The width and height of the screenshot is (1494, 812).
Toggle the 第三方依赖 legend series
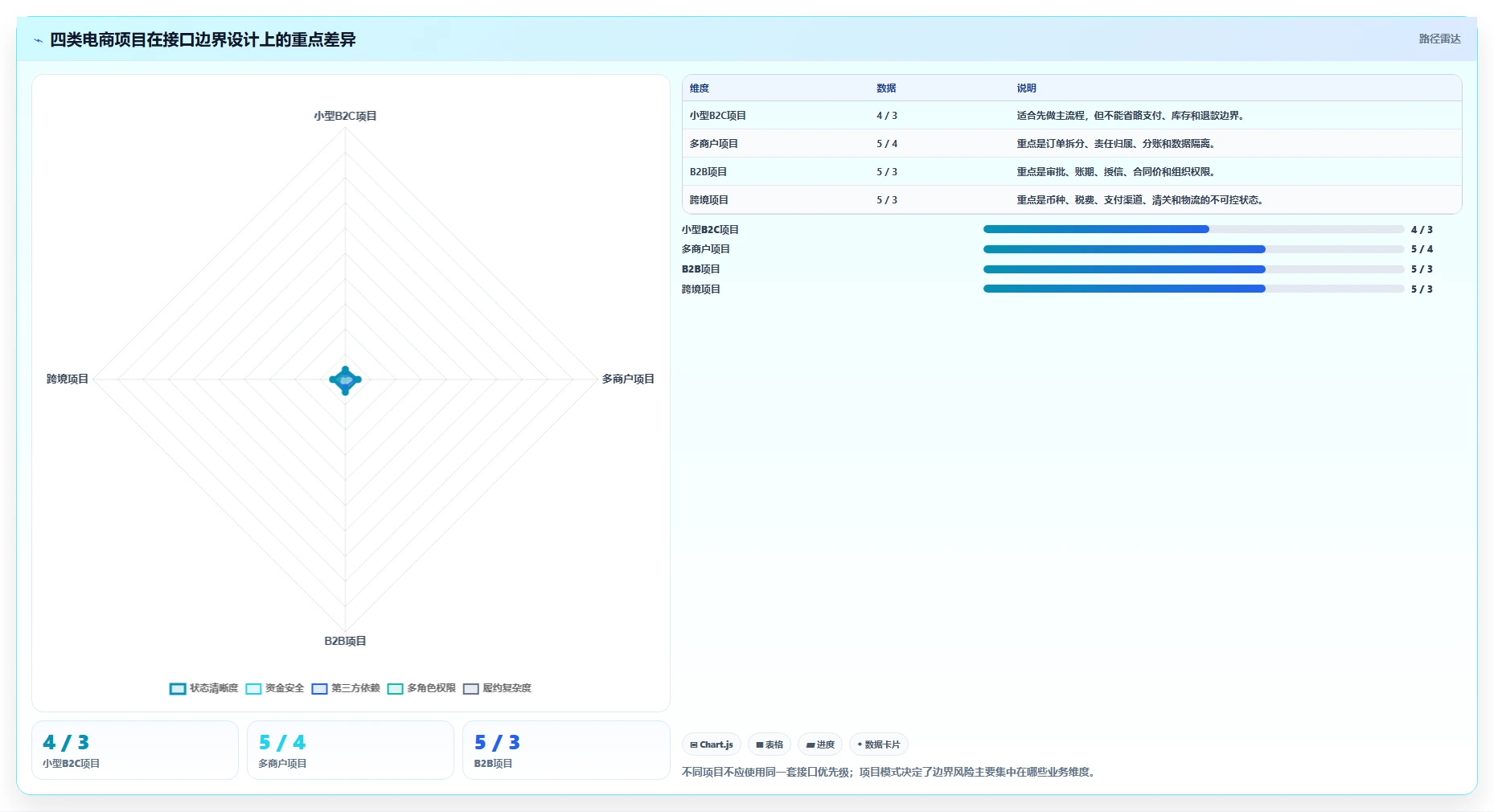point(346,688)
